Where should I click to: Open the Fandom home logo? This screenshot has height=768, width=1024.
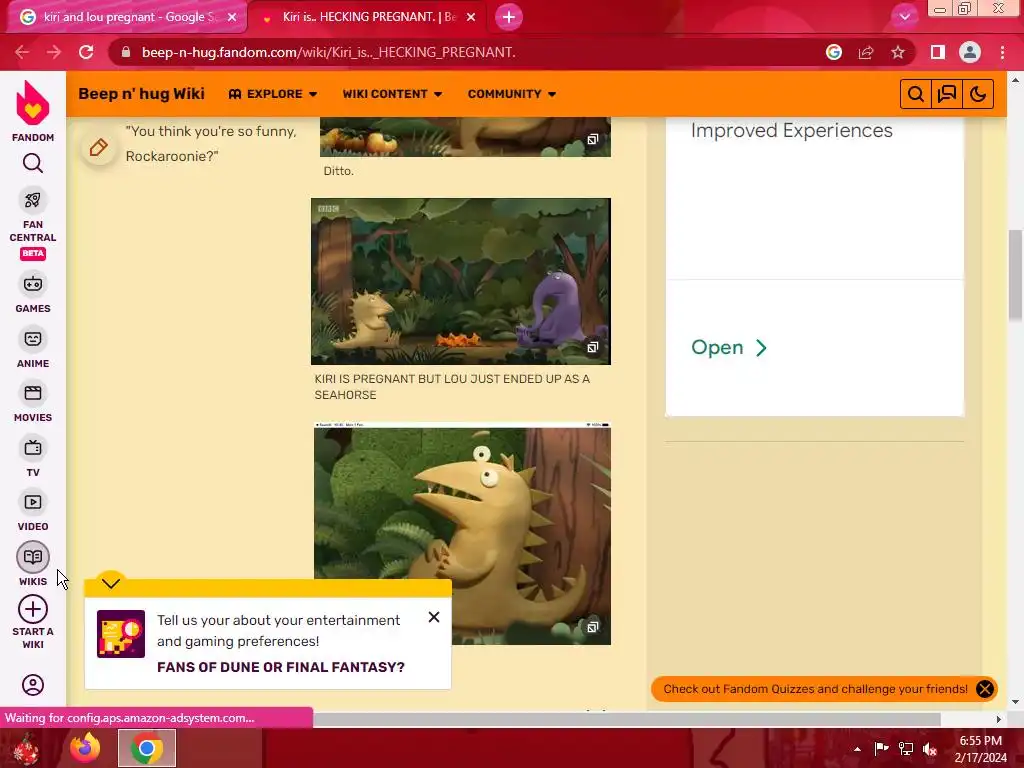pos(33,111)
